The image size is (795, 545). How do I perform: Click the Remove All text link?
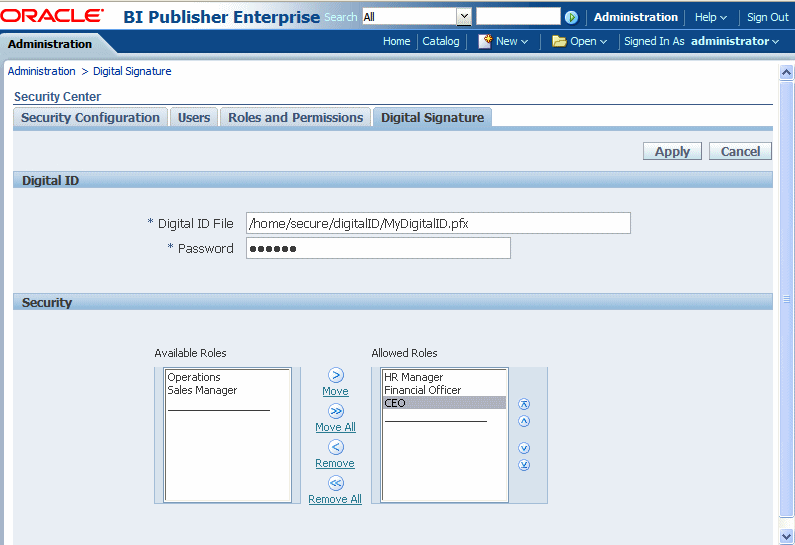pyautogui.click(x=335, y=499)
